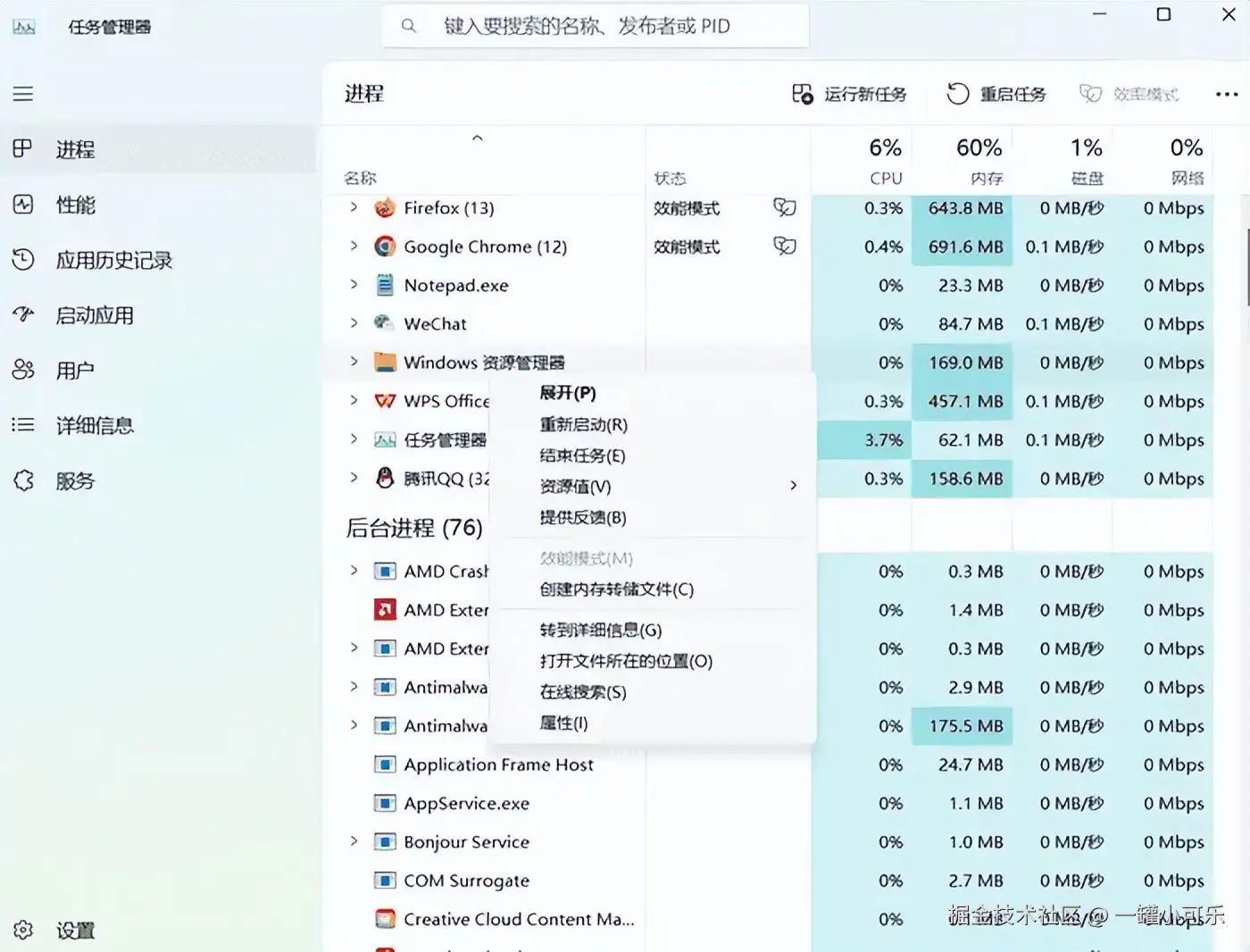Click the Efficiency mode toolbar icon
The height and width of the screenshot is (952, 1250).
[x=1090, y=94]
